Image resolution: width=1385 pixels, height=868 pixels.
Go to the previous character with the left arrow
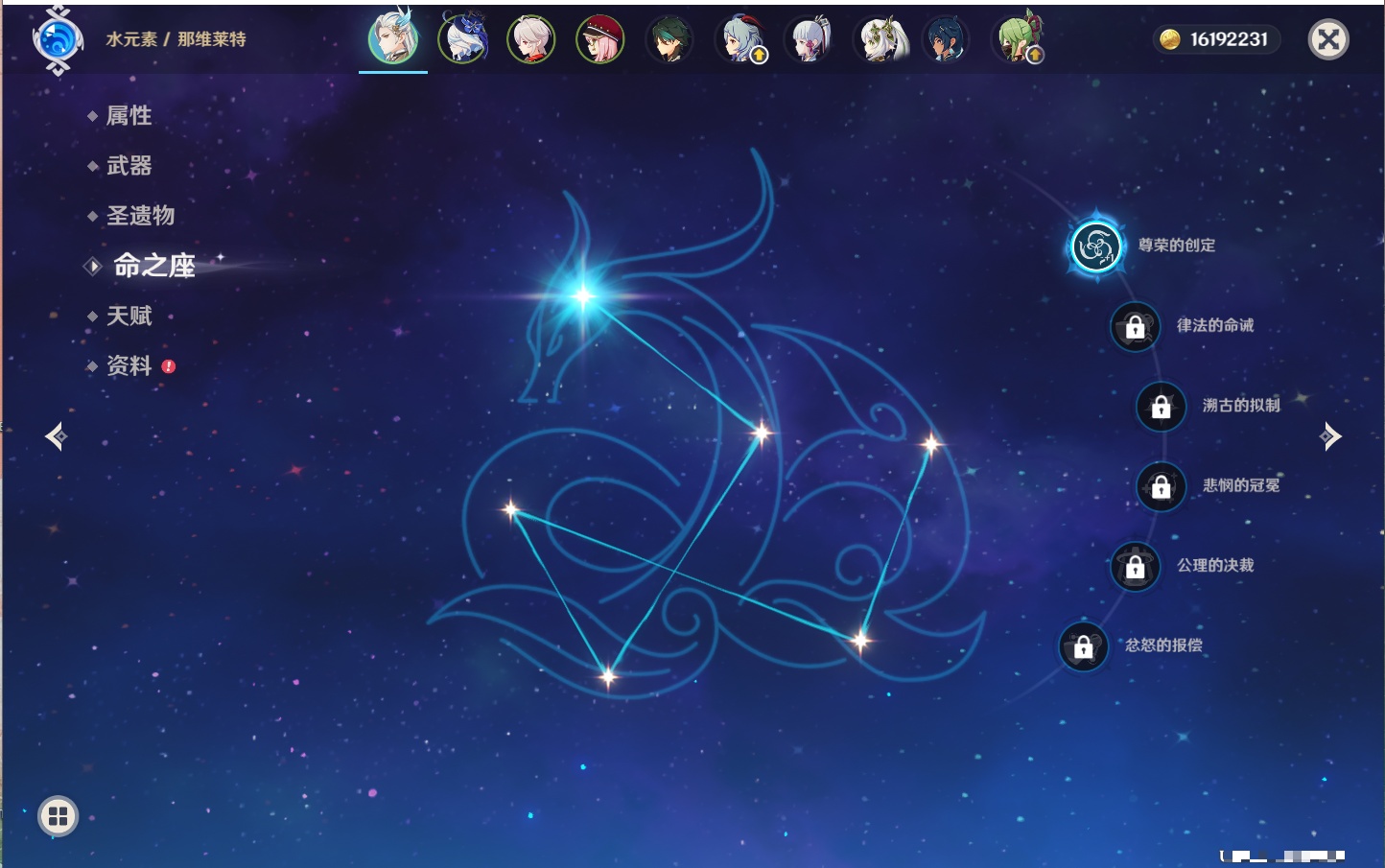[x=56, y=436]
